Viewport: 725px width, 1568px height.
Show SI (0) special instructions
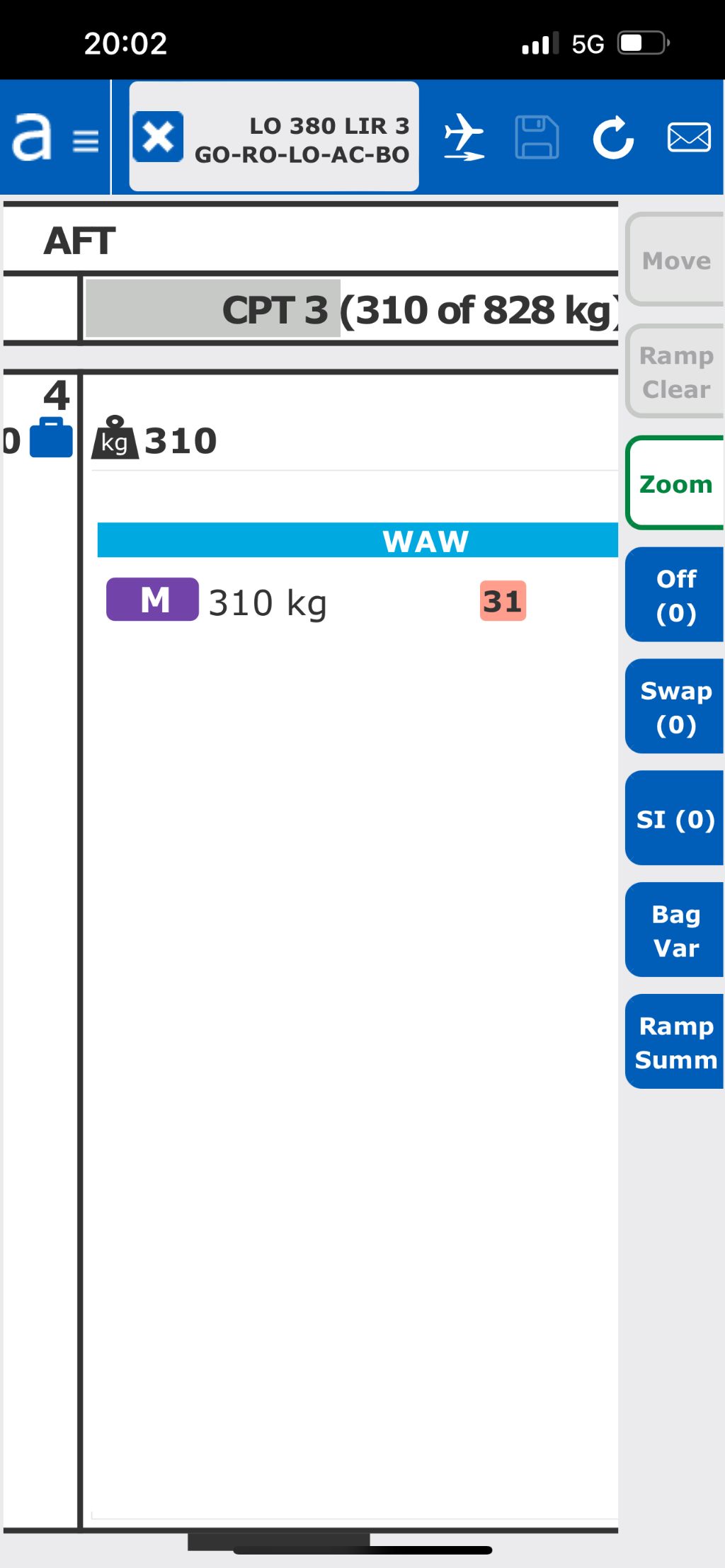(x=675, y=818)
